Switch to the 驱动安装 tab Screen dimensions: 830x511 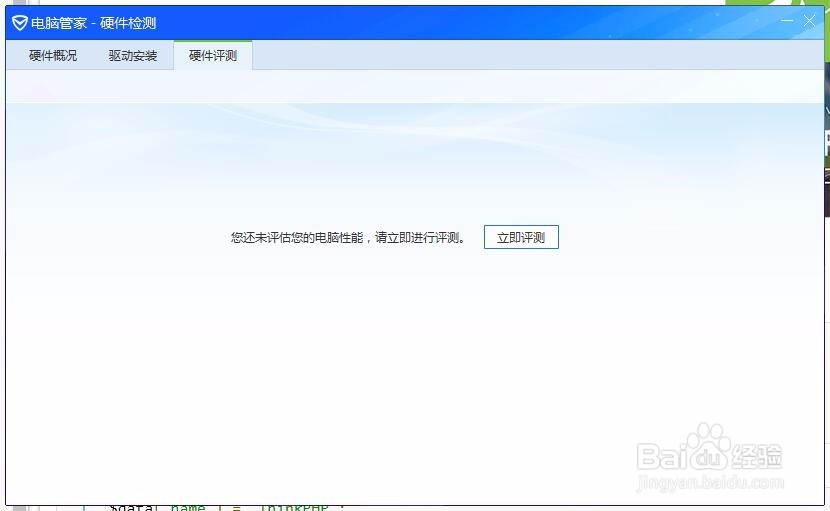pyautogui.click(x=133, y=56)
